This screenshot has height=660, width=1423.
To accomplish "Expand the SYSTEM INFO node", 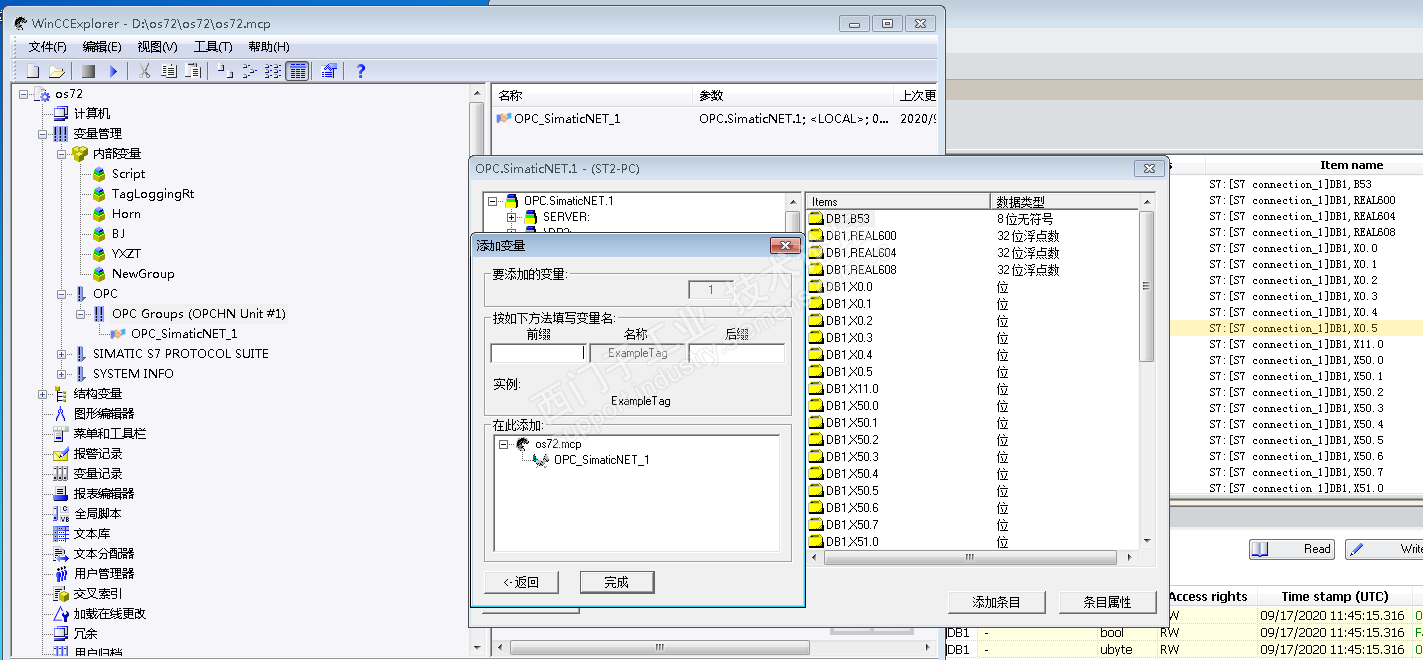I will pyautogui.click(x=62, y=374).
